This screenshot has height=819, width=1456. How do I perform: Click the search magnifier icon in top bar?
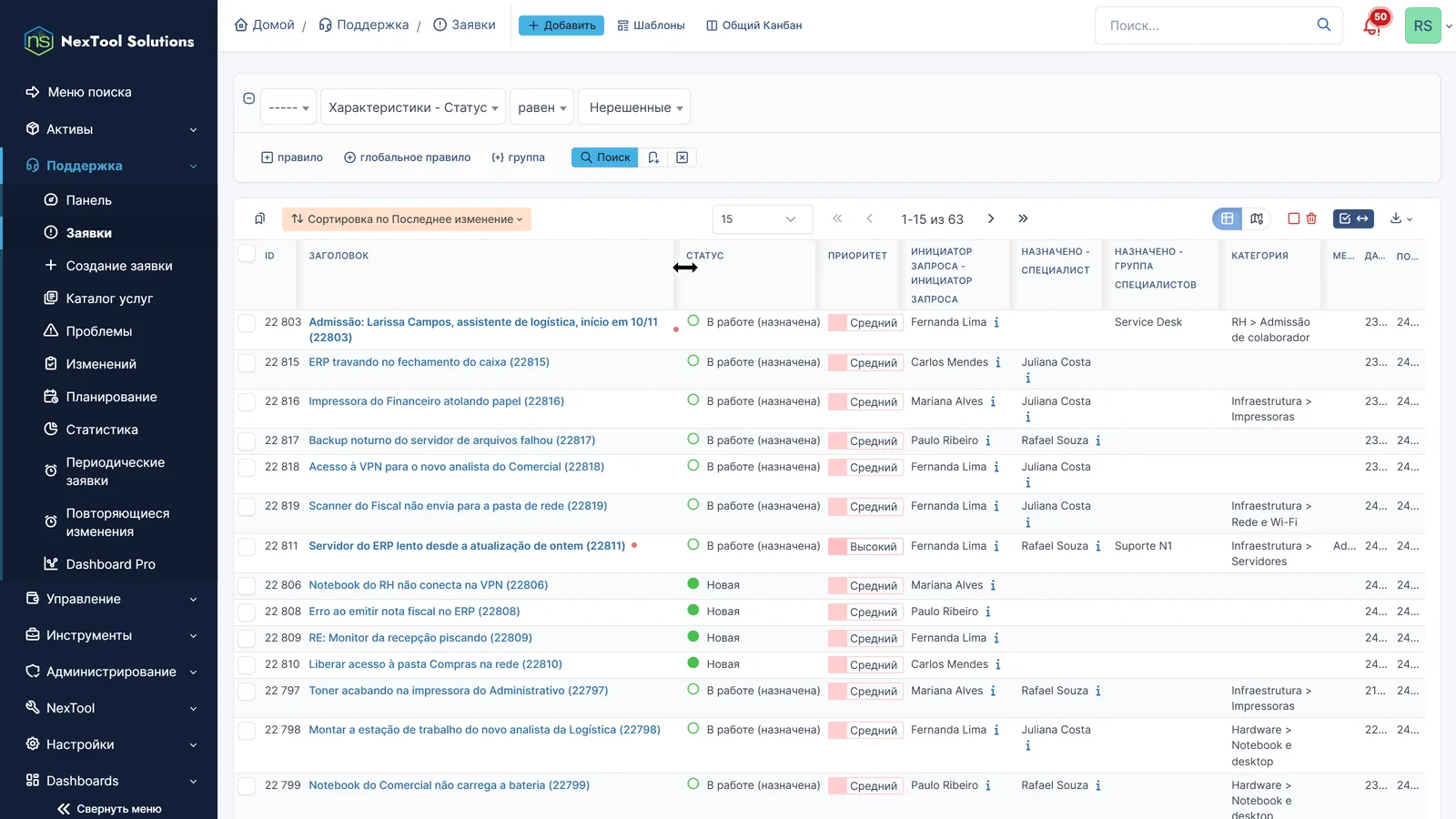(1323, 25)
